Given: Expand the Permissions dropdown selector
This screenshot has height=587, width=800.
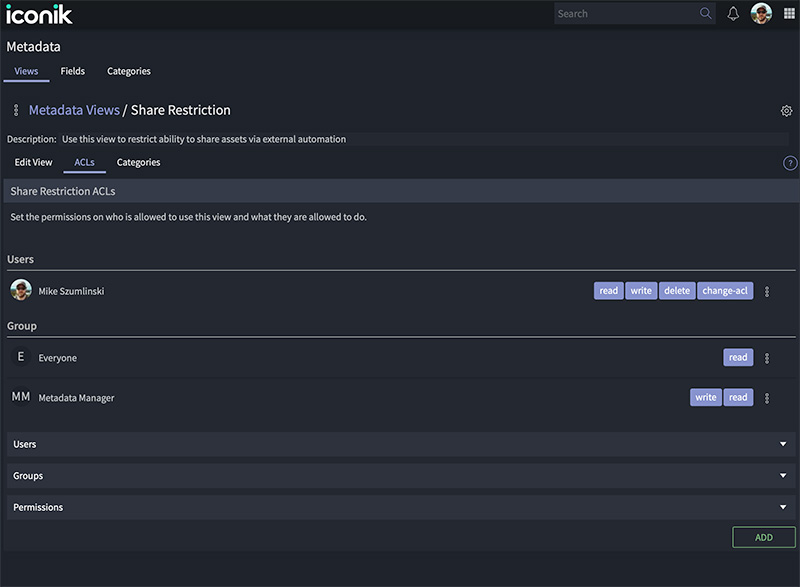Looking at the screenshot, I should pyautogui.click(x=400, y=507).
